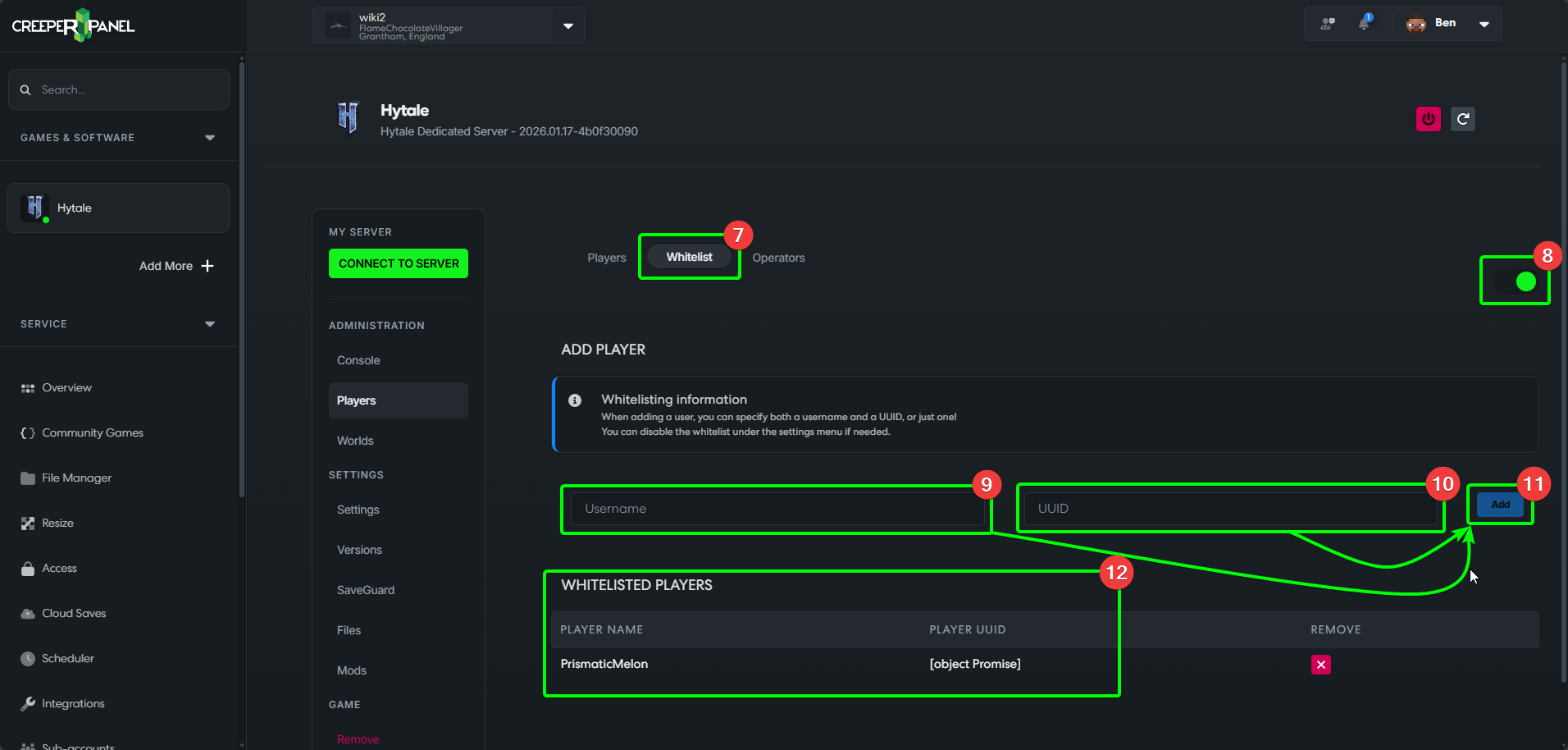Expand the wiki2 server selector dropdown
Viewport: 1568px width, 750px height.
(567, 26)
